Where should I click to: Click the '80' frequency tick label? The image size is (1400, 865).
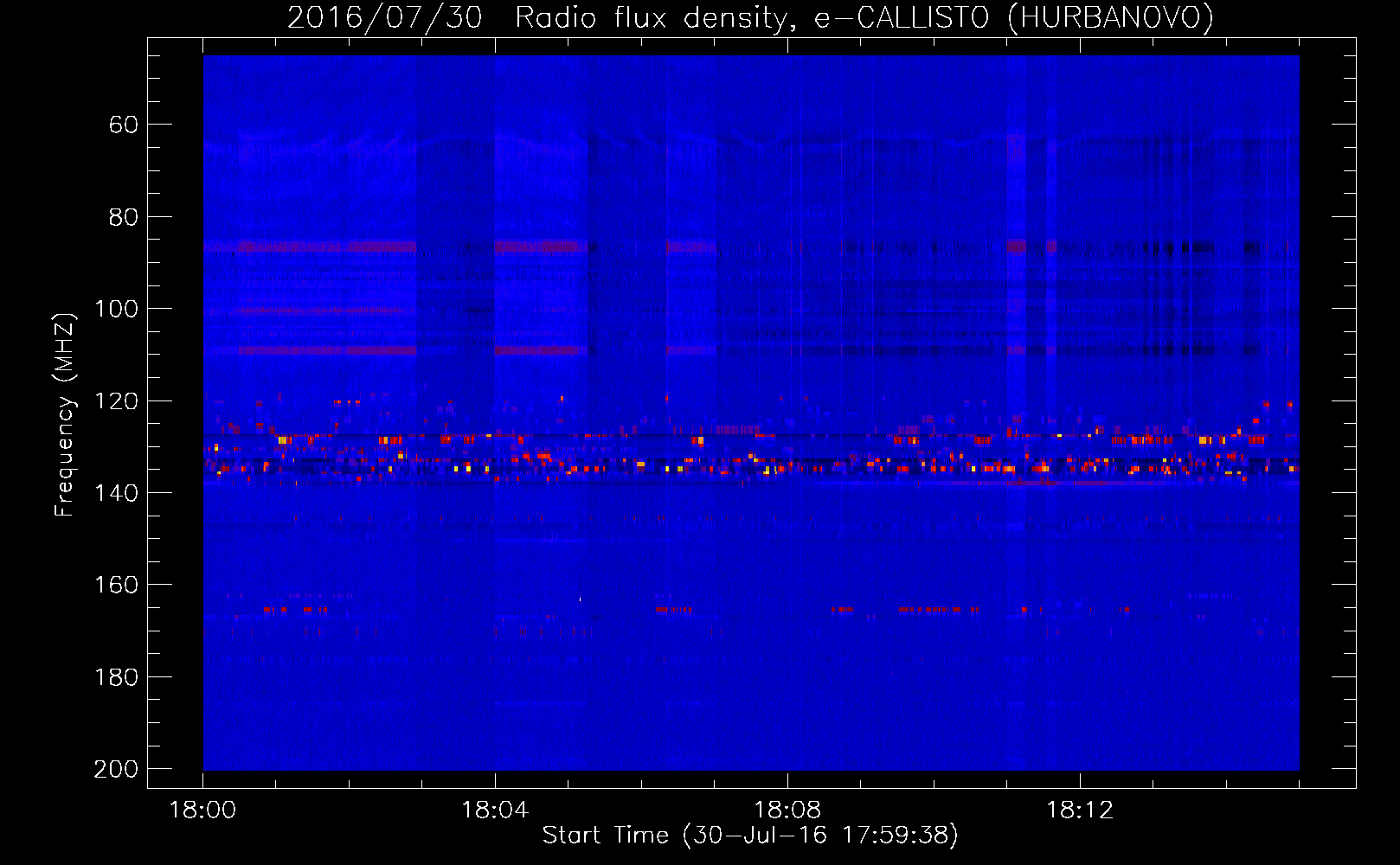(123, 217)
